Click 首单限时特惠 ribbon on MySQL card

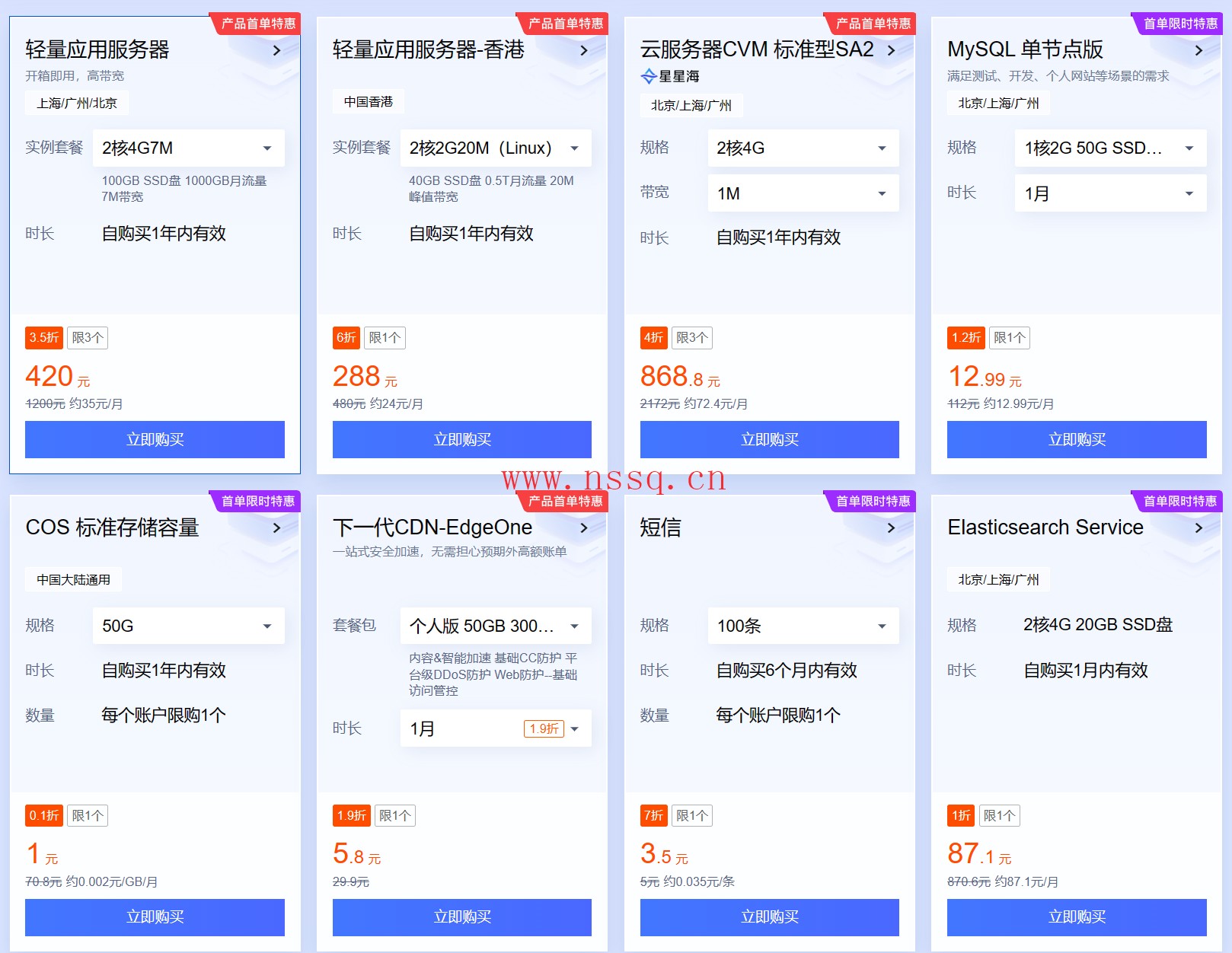1179,24
